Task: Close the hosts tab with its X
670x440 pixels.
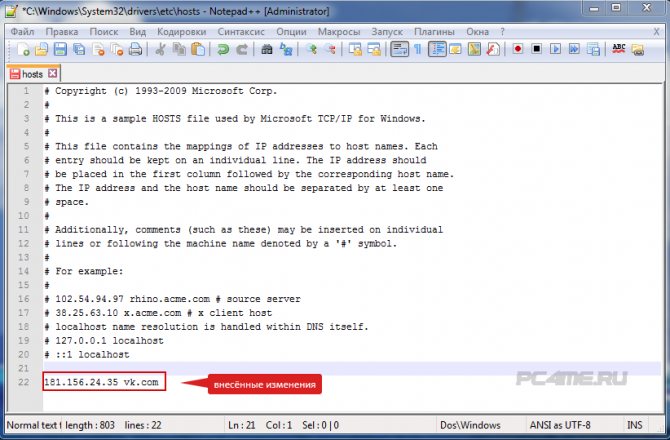Action: tap(53, 73)
